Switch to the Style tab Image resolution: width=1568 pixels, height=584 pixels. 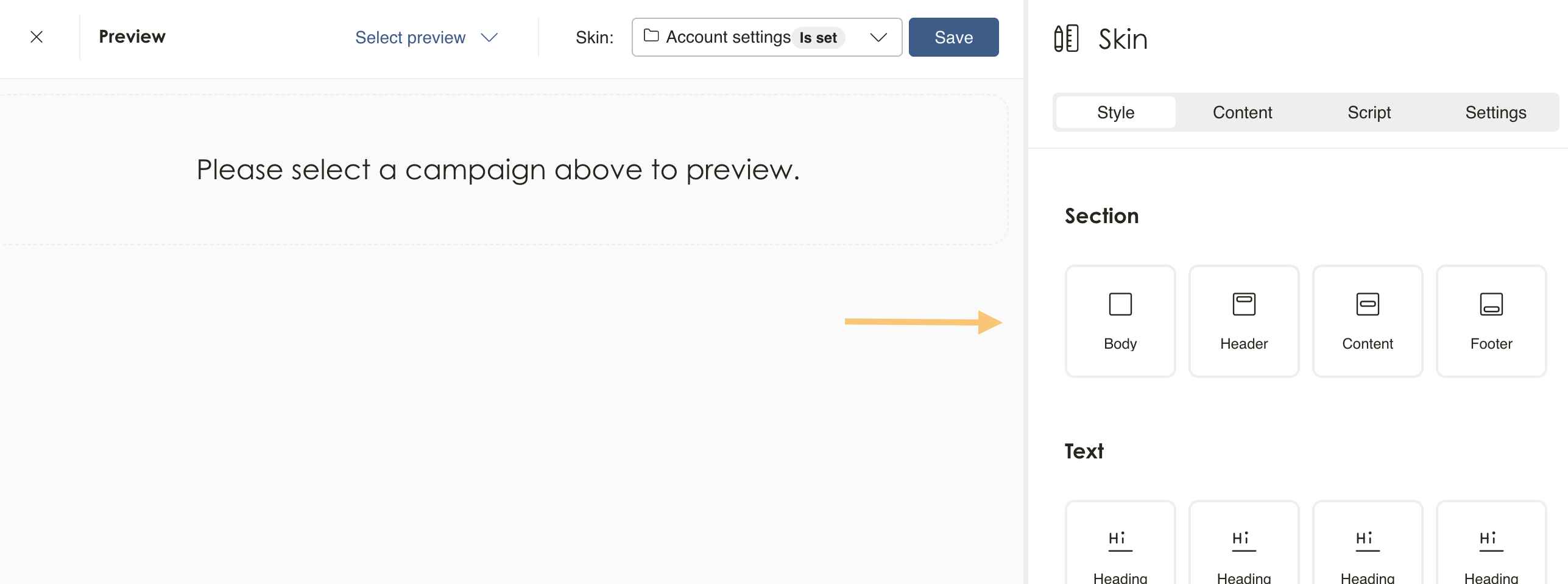[1115, 112]
